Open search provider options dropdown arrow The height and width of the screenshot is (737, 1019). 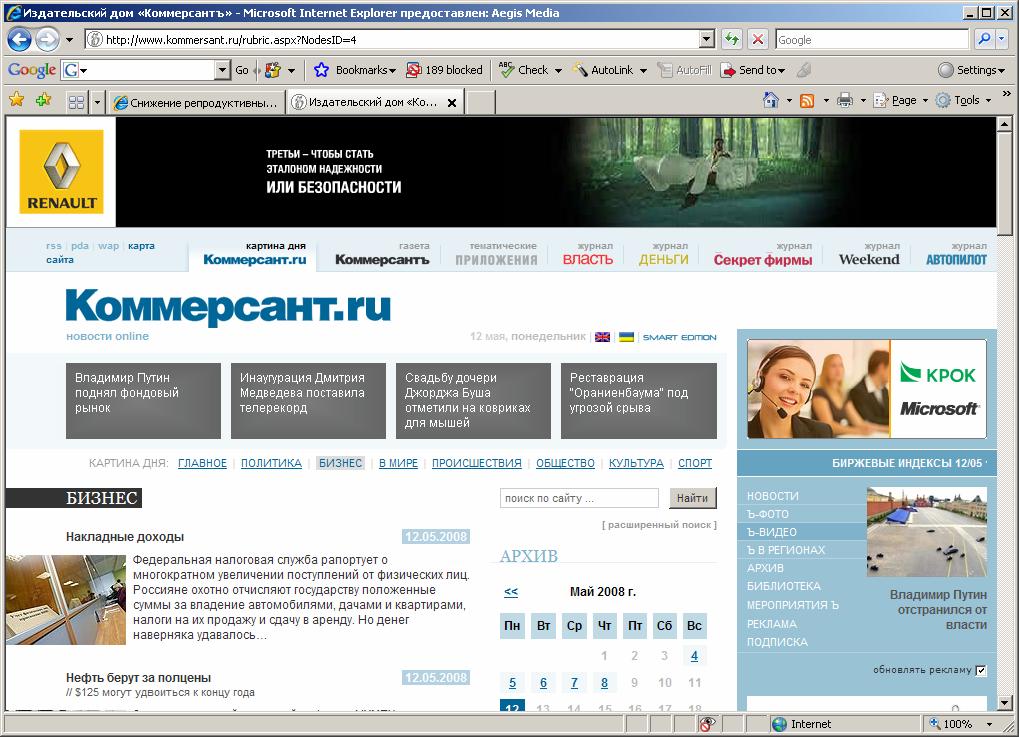[1001, 40]
